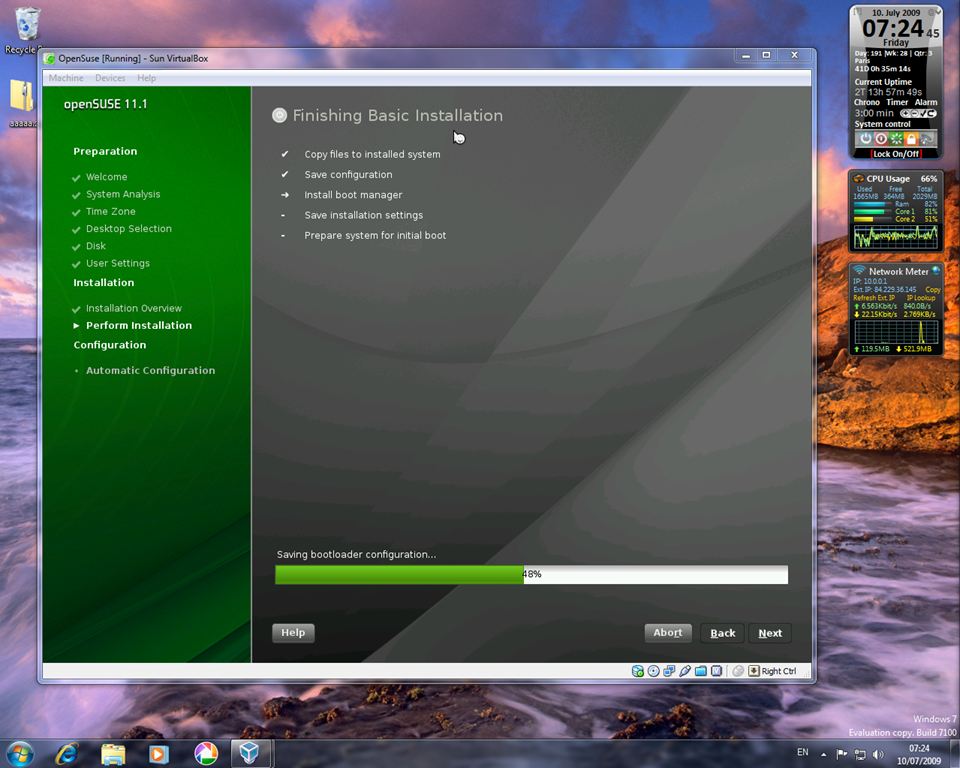
Task: Click the Ram usage bar in CPU gadget
Action: coord(873,204)
